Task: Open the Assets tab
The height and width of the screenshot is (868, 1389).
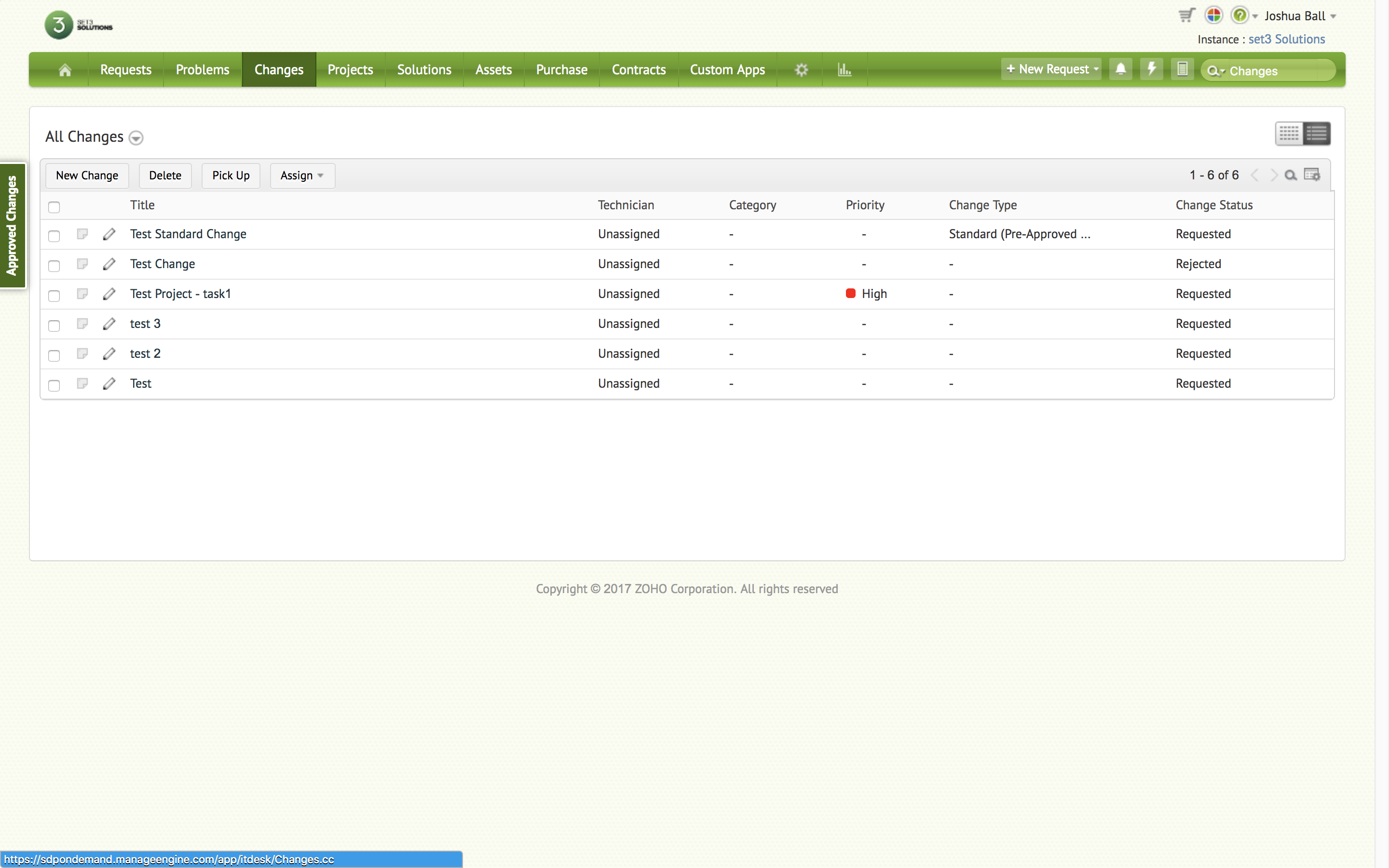Action: point(493,70)
